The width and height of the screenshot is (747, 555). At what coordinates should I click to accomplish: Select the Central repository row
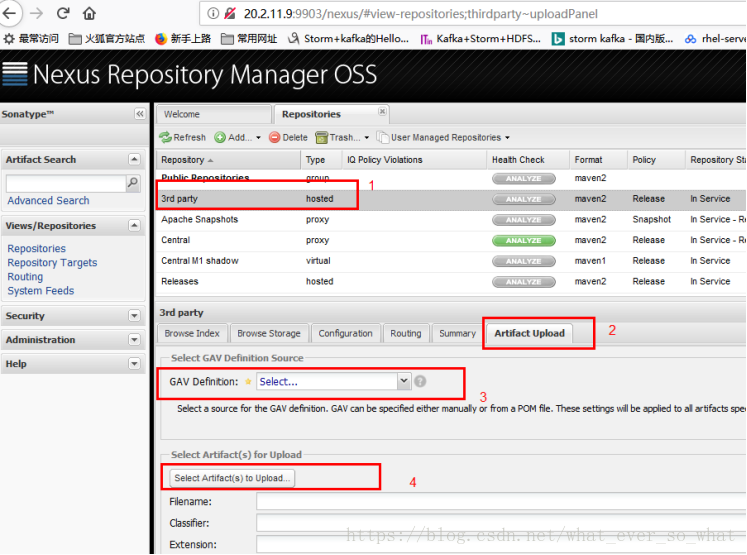click(x=450, y=240)
